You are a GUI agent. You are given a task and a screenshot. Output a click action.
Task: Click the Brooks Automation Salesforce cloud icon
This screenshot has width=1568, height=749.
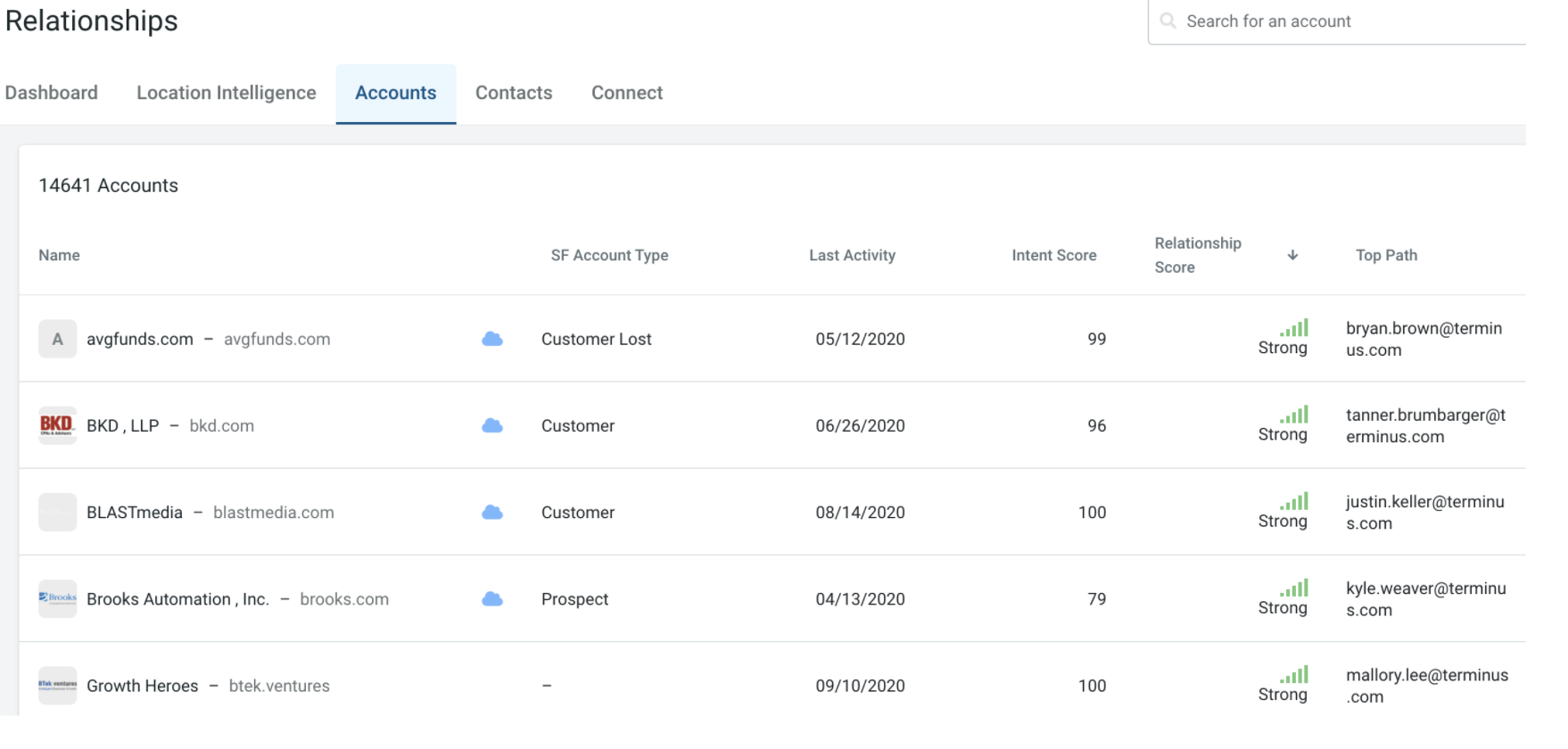(x=492, y=598)
